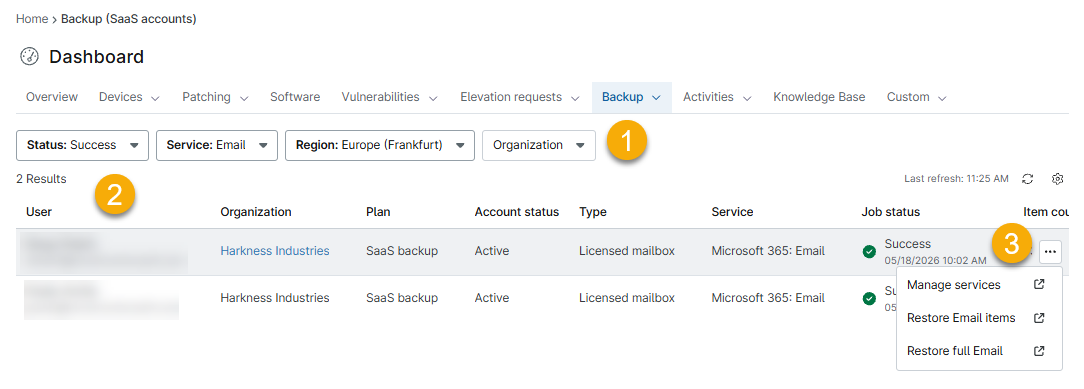This screenshot has width=1084, height=389.
Task: Click external link icon beside Restore Email items
Action: click(1038, 318)
